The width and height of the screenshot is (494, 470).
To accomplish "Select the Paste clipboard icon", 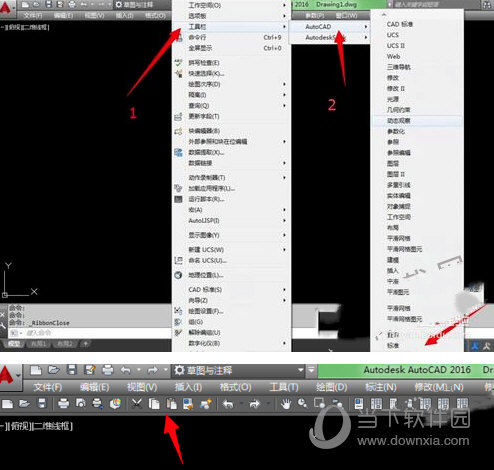I will coord(171,404).
